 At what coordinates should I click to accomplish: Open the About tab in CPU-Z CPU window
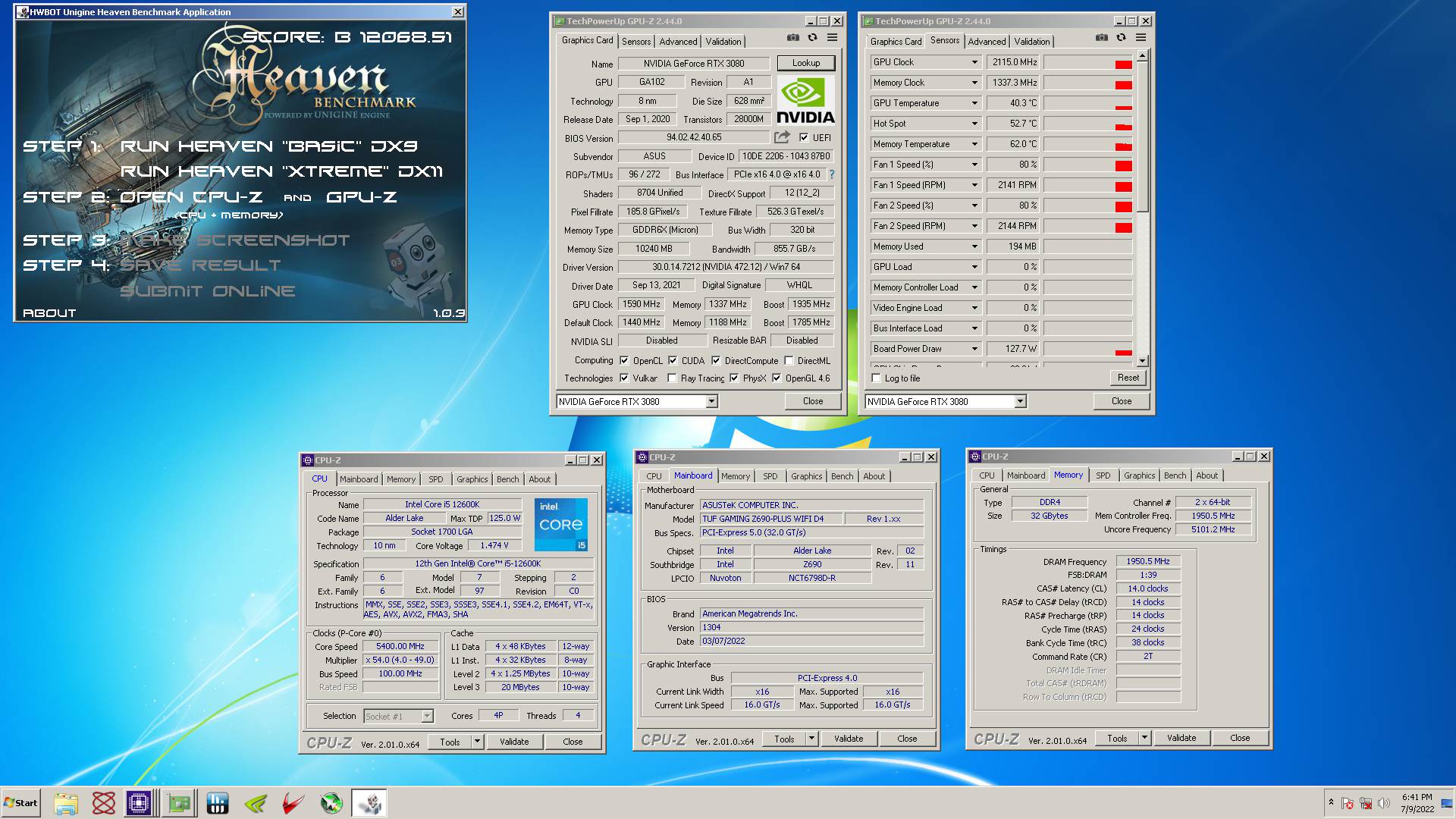coord(540,479)
